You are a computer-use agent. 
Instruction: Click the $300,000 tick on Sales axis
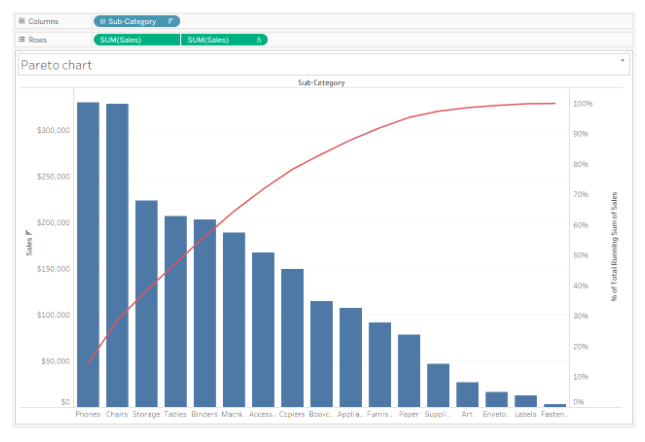click(x=53, y=130)
